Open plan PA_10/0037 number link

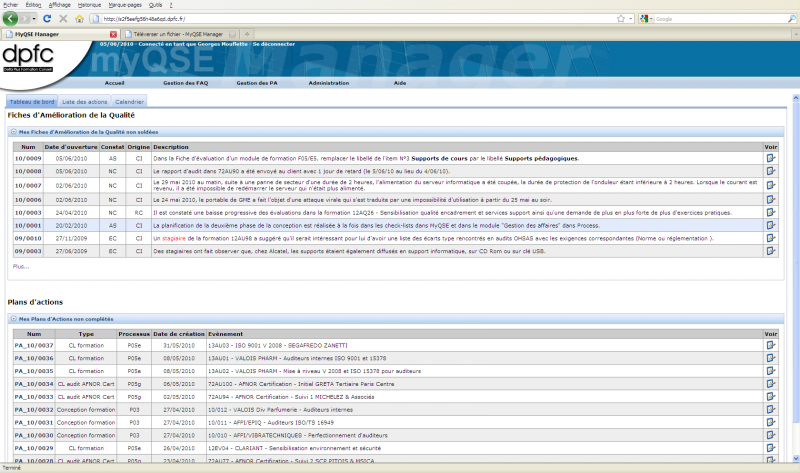click(34, 345)
